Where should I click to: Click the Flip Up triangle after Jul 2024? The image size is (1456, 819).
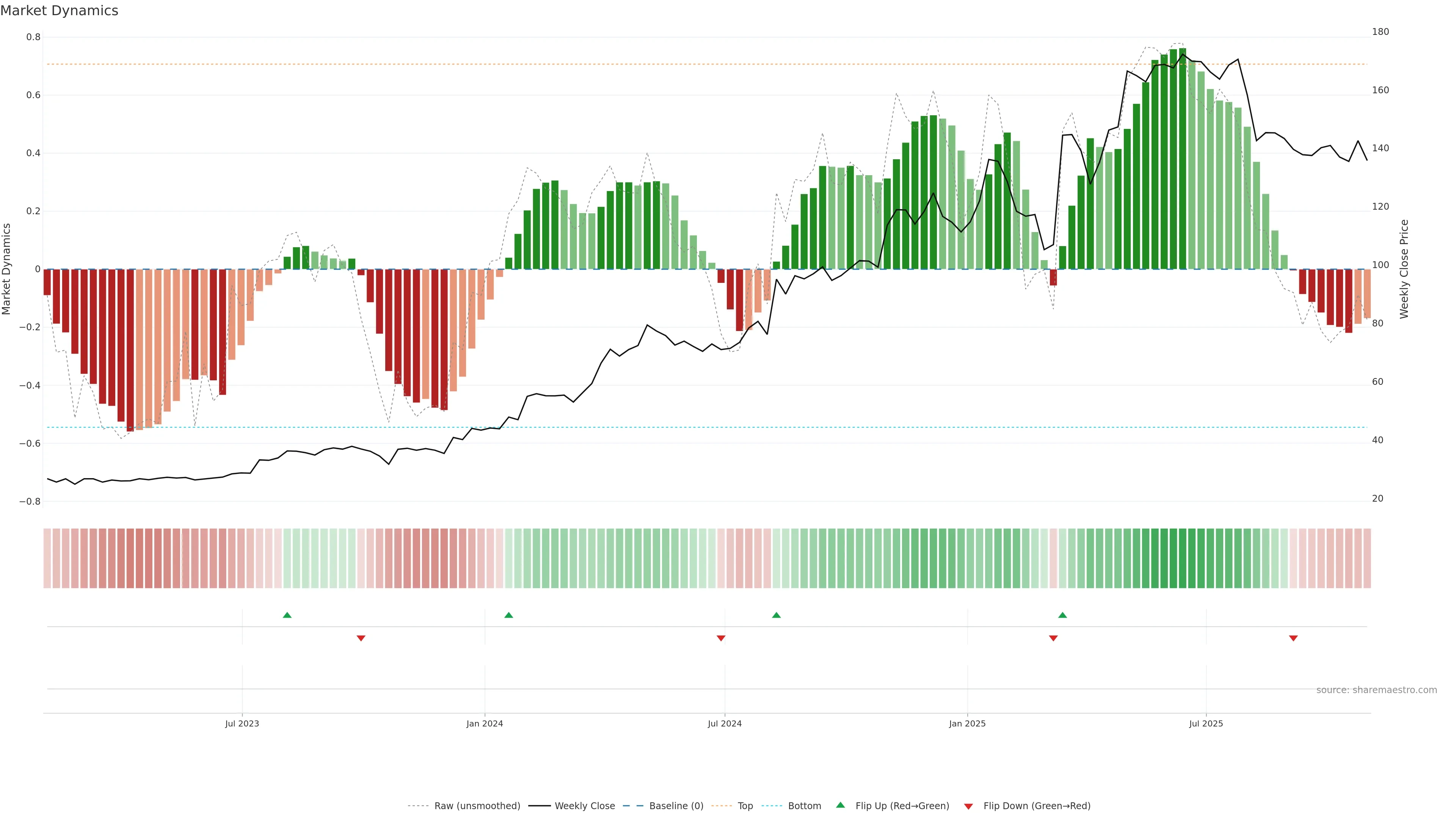776,615
